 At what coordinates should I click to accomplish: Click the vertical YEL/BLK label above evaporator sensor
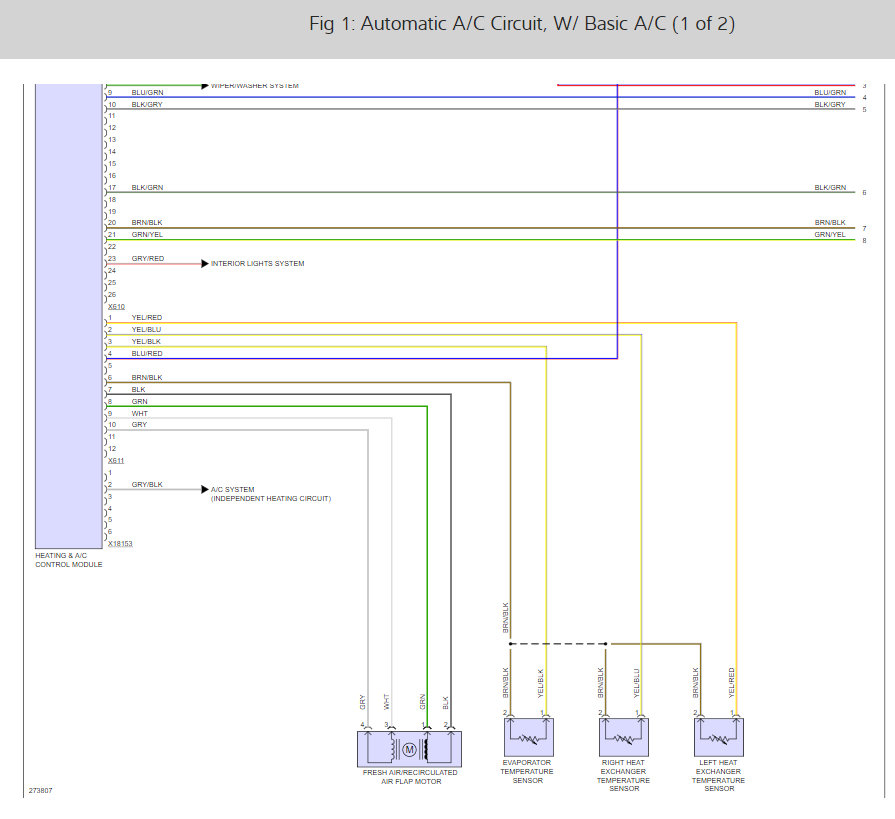click(541, 683)
